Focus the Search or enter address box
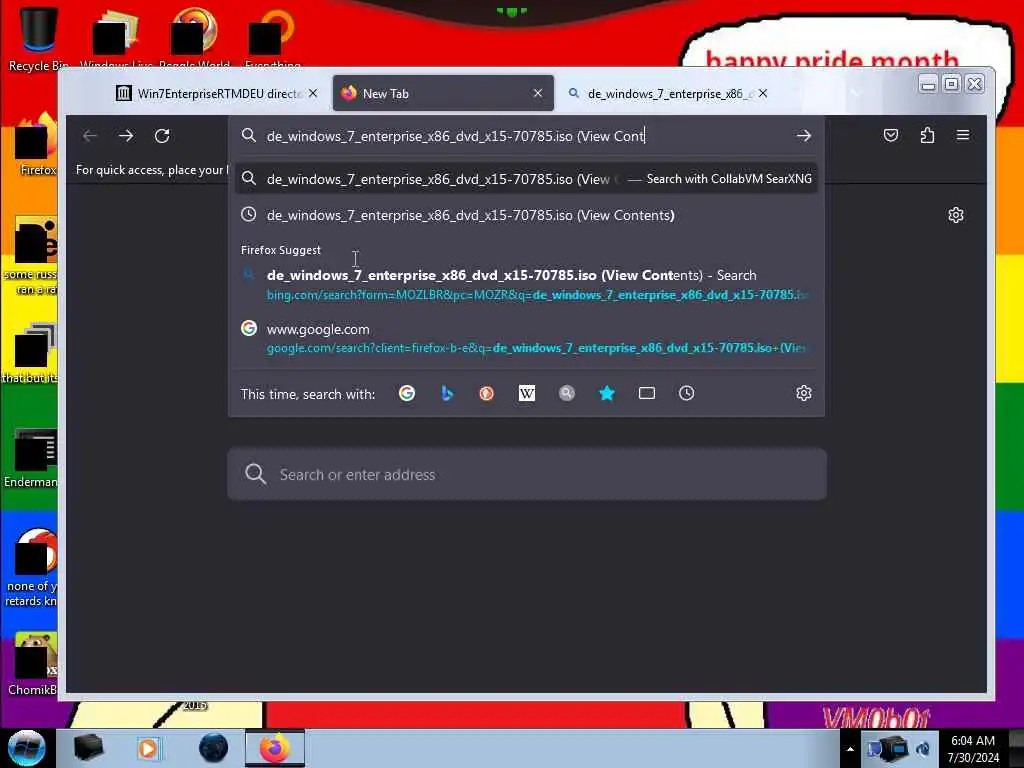 tap(526, 475)
